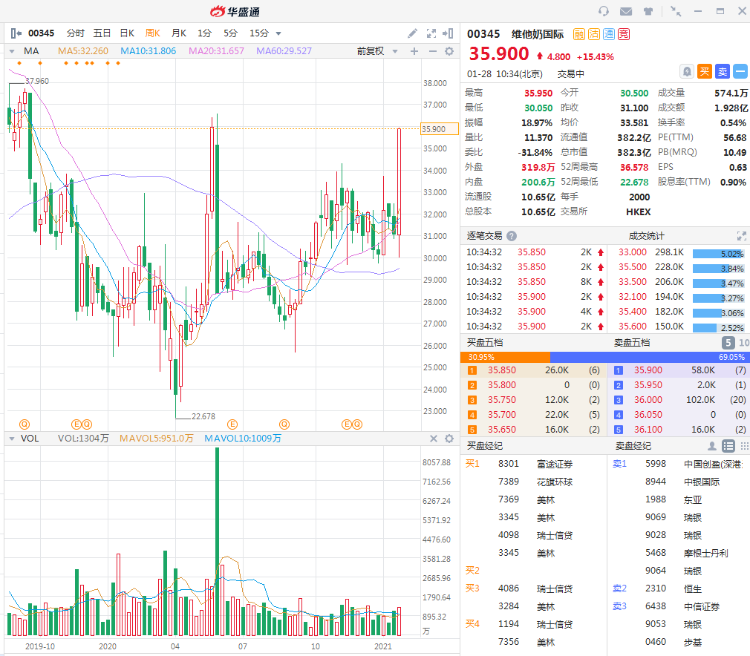Switch broker queue to person view
Image resolution: width=750 pixels, height=656 pixels.
(712, 446)
